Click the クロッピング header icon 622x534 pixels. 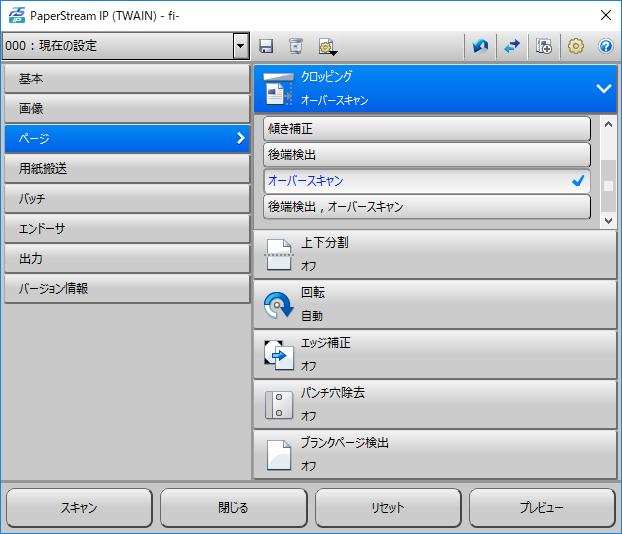click(278, 89)
